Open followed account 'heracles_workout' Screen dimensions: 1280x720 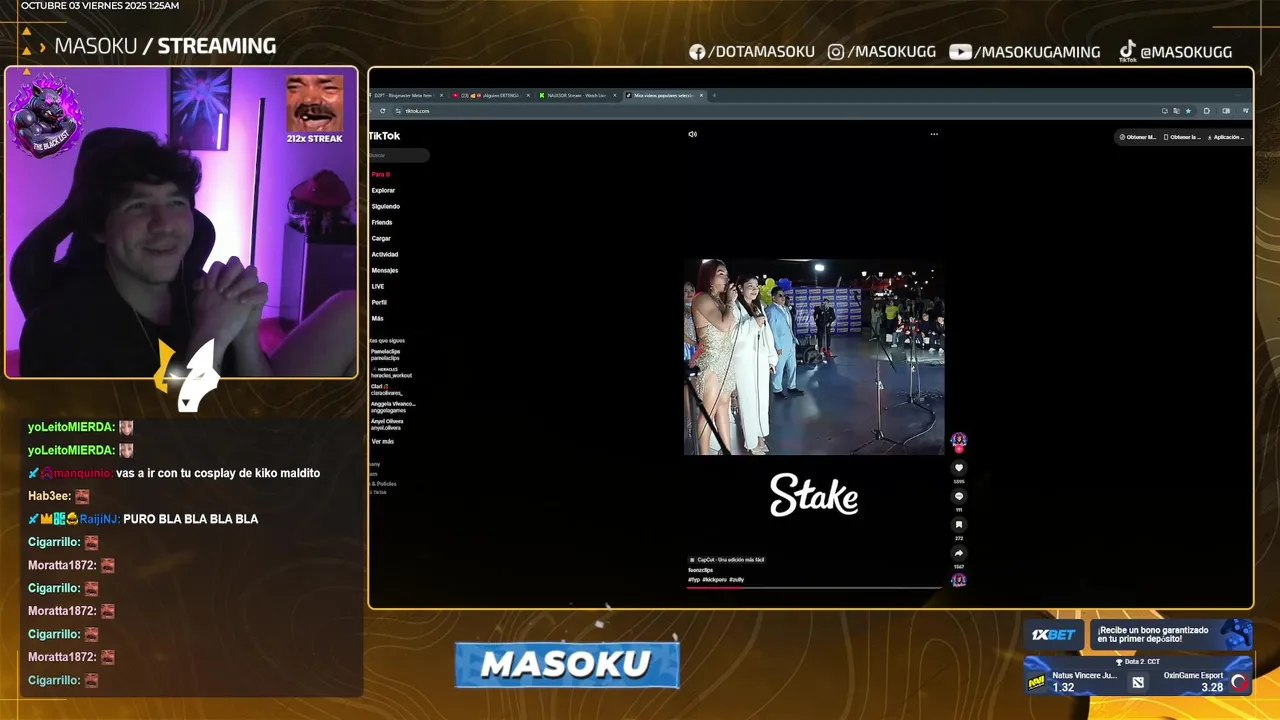[391, 372]
